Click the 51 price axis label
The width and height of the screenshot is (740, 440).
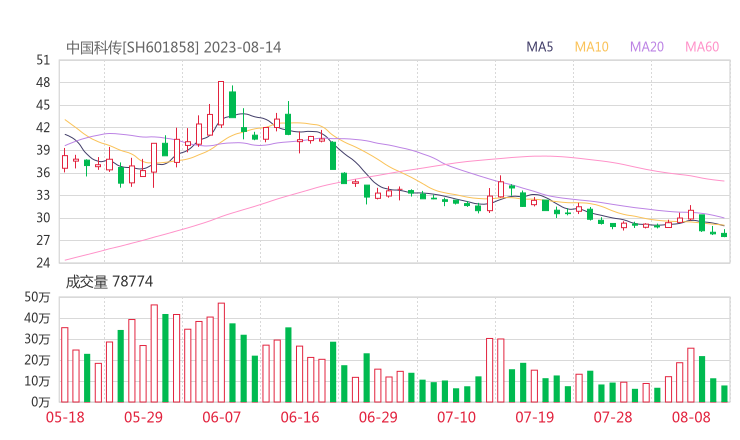(42, 60)
